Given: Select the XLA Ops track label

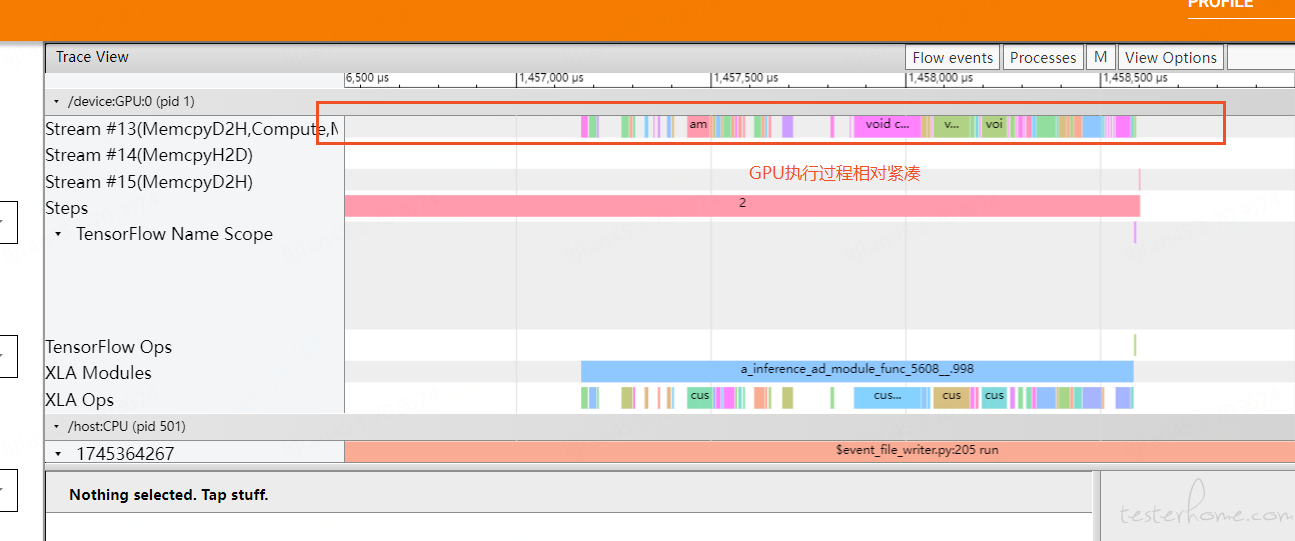Looking at the screenshot, I should (x=80, y=399).
